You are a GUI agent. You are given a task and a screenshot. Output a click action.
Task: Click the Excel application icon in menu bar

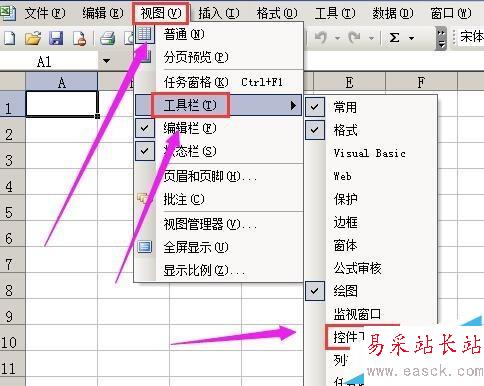point(7,13)
